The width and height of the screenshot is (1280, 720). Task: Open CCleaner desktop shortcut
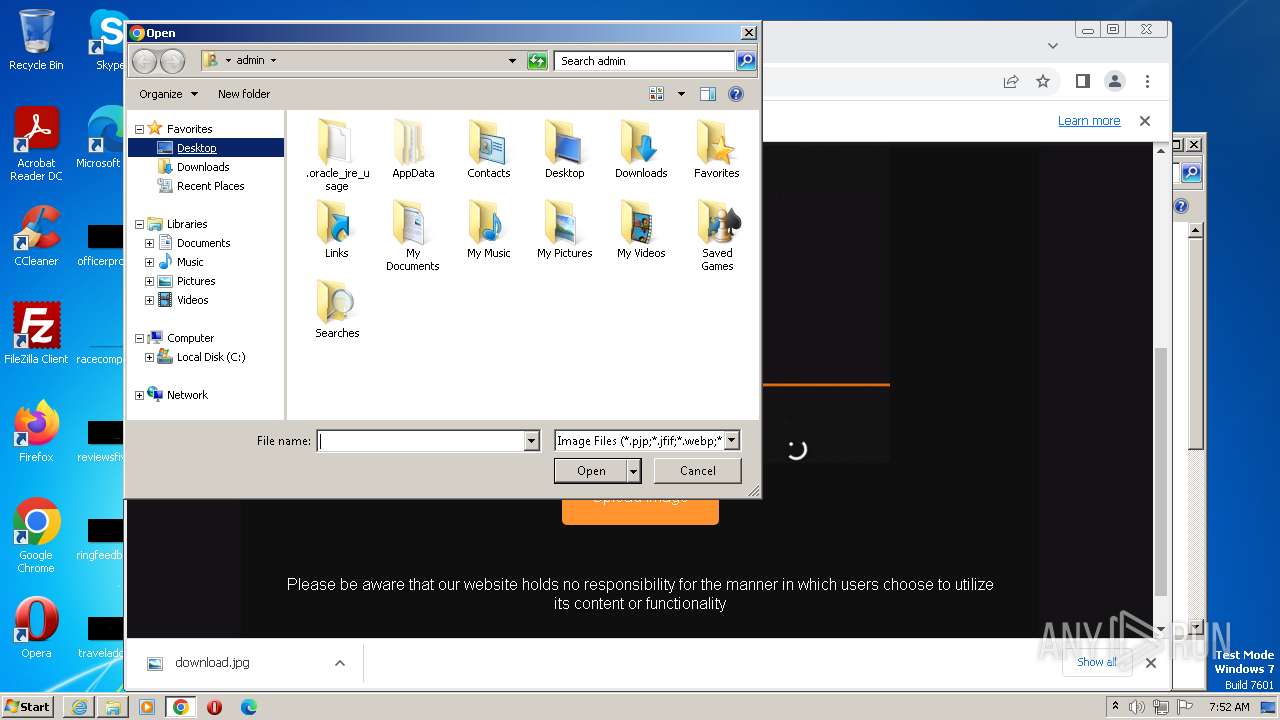pyautogui.click(x=36, y=237)
